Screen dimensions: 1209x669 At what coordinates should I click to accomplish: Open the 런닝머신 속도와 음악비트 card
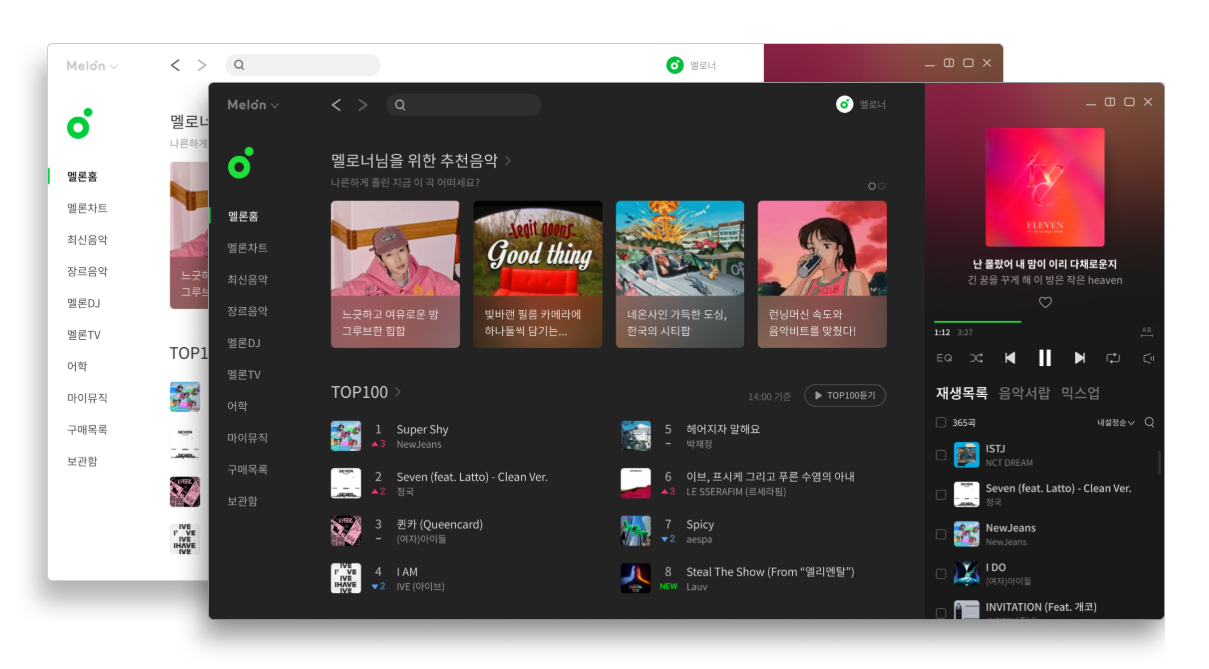tap(822, 274)
